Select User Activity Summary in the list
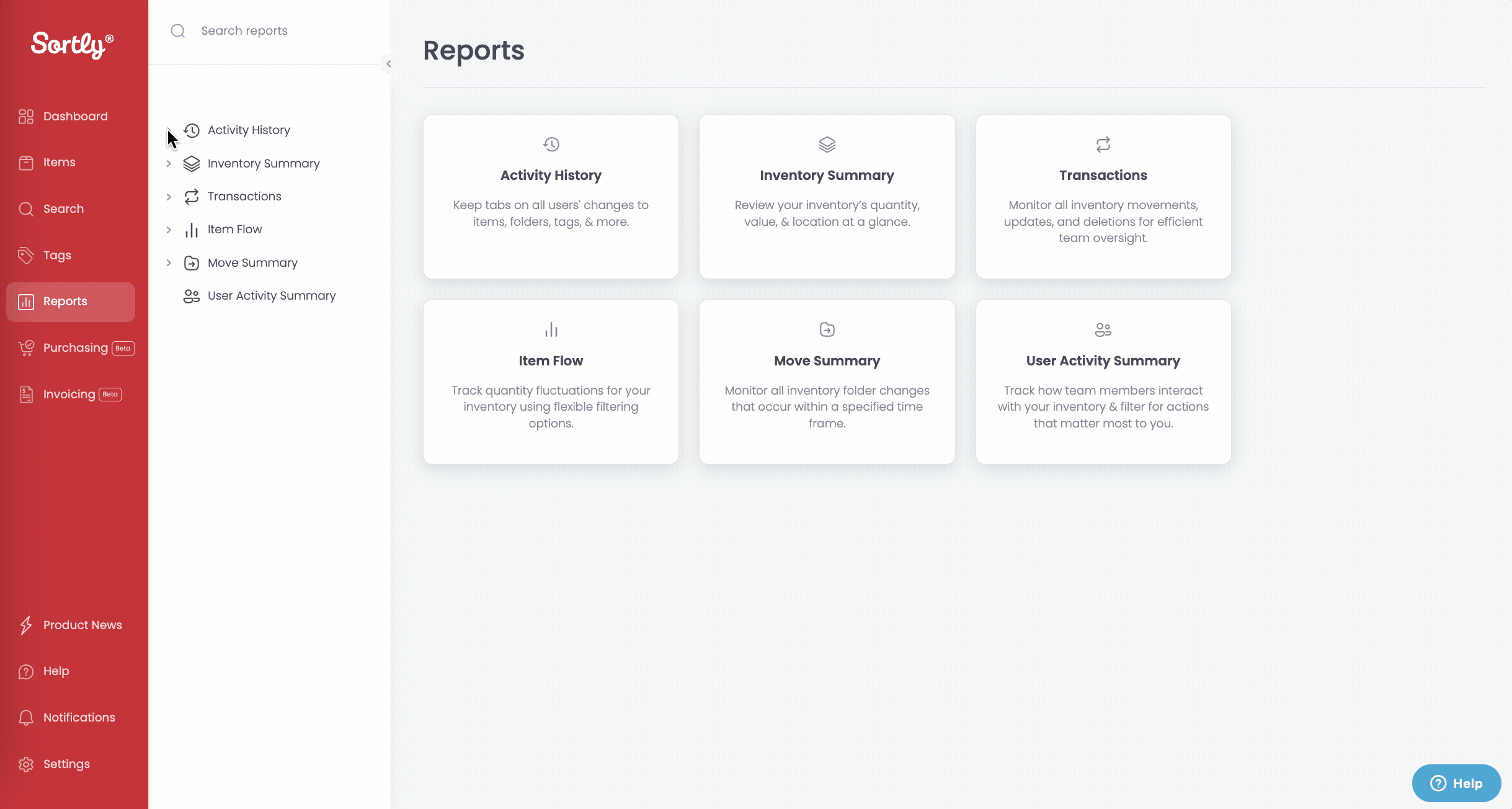This screenshot has width=1512, height=809. (x=272, y=296)
